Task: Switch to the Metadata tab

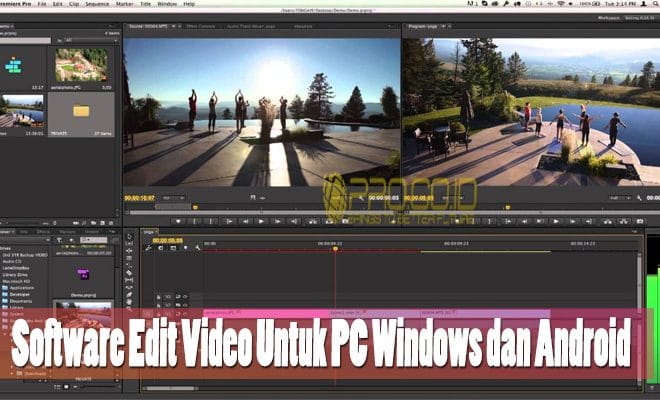Action: tap(303, 26)
